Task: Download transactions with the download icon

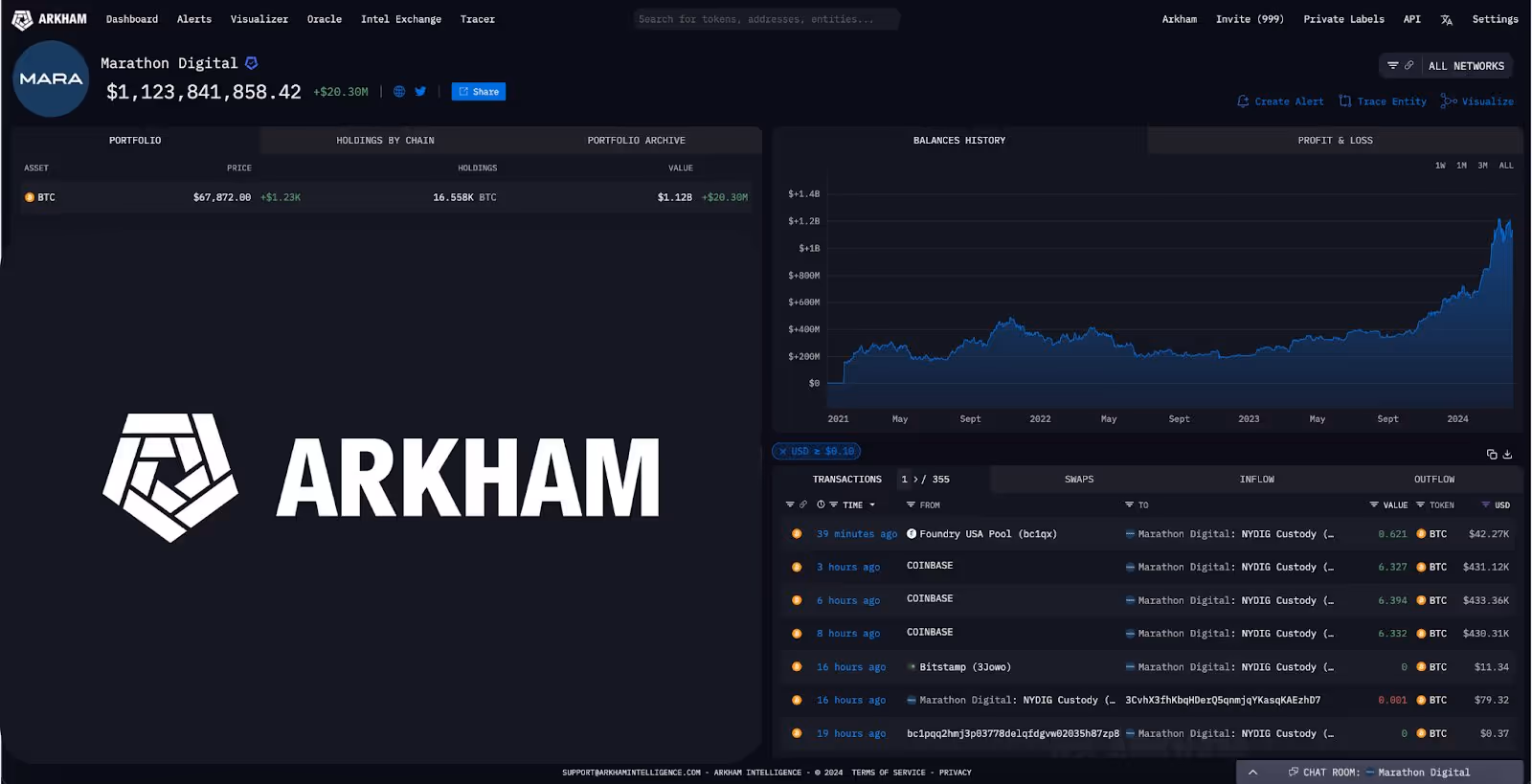Action: (x=1507, y=454)
